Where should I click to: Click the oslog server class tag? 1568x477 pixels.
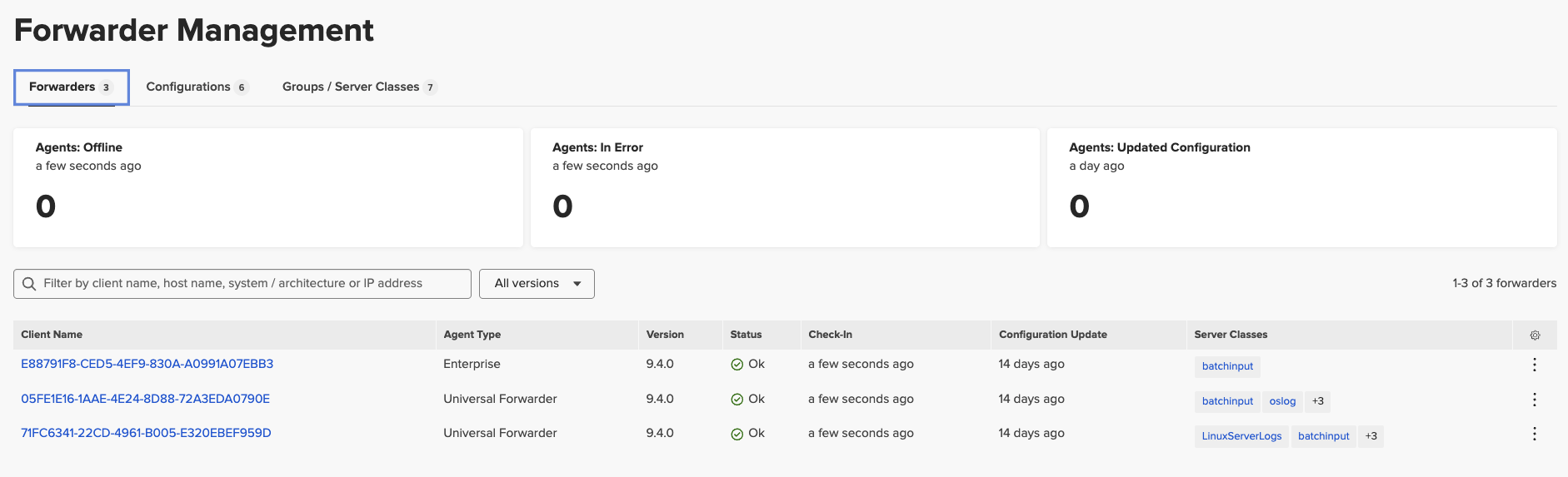1282,401
